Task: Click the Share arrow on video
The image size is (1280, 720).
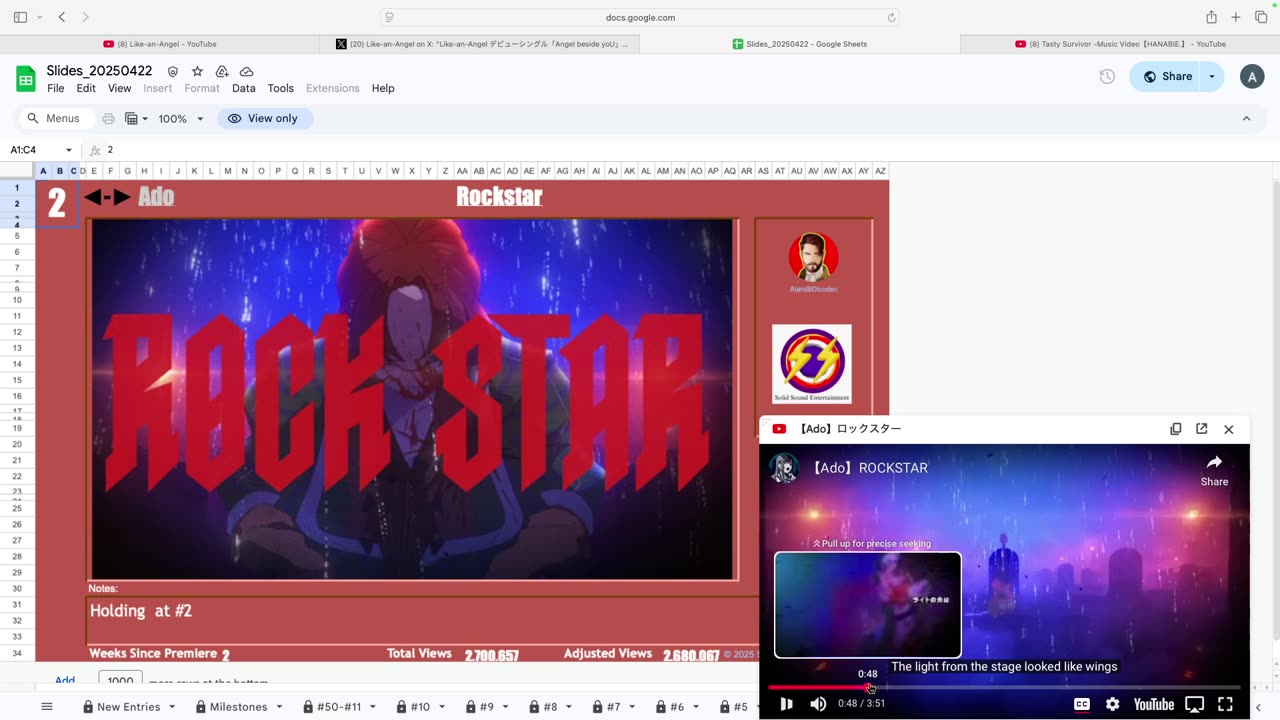Action: coord(1214,469)
